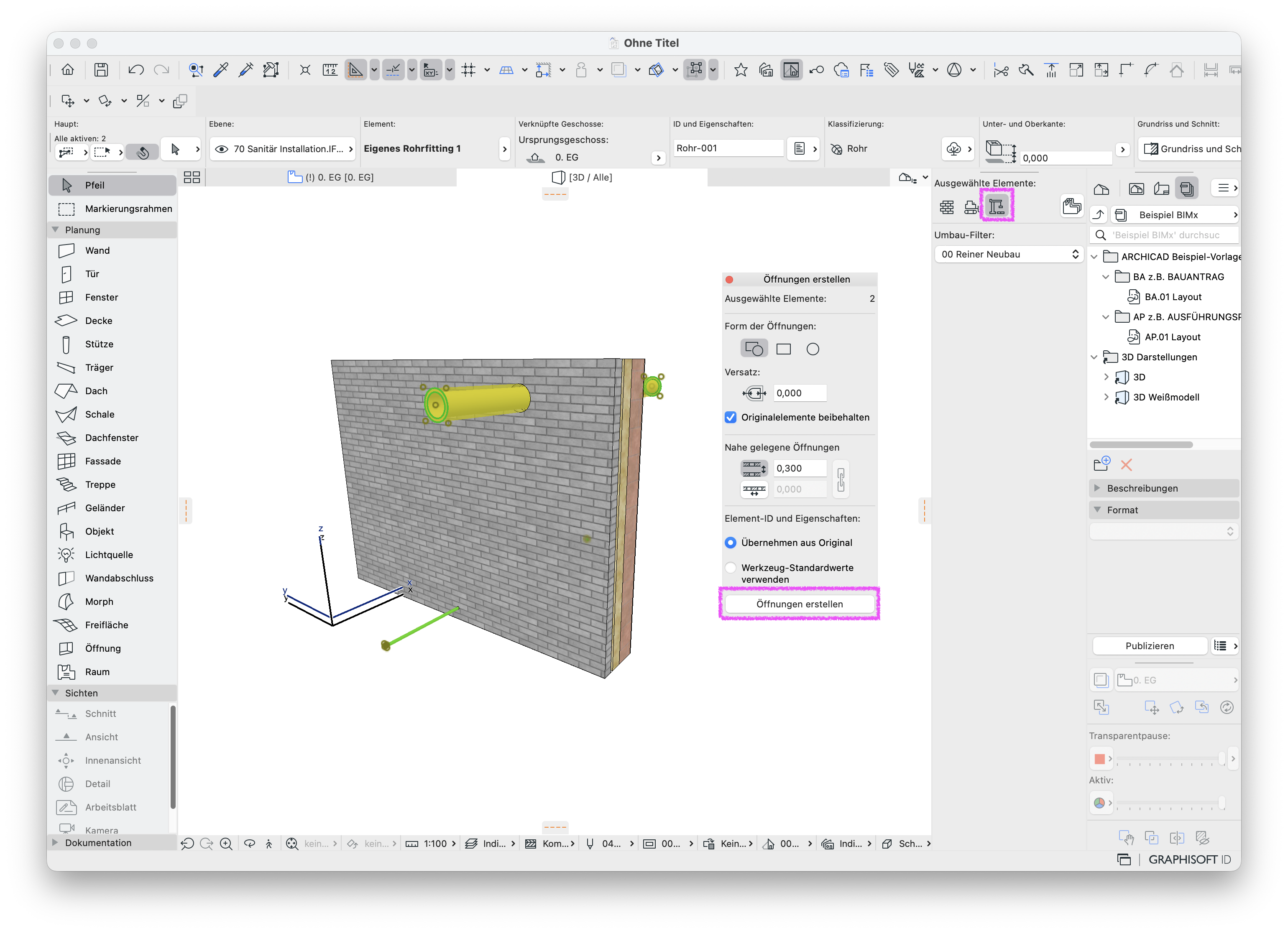Click the Publizieren button
Screen dimensions: 1288x933
[1150, 646]
